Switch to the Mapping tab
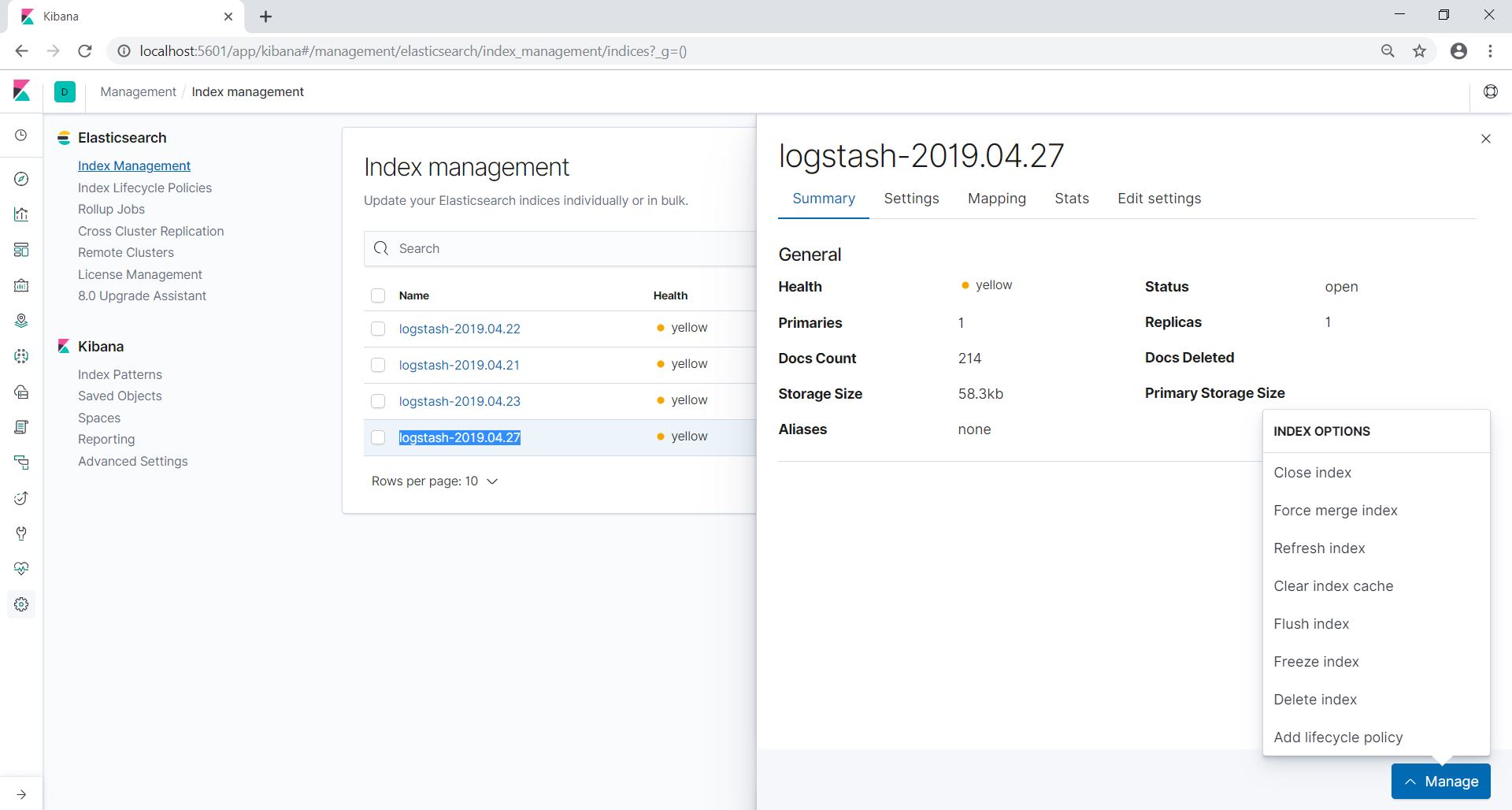Screen dimensions: 1512x810 point(996,199)
